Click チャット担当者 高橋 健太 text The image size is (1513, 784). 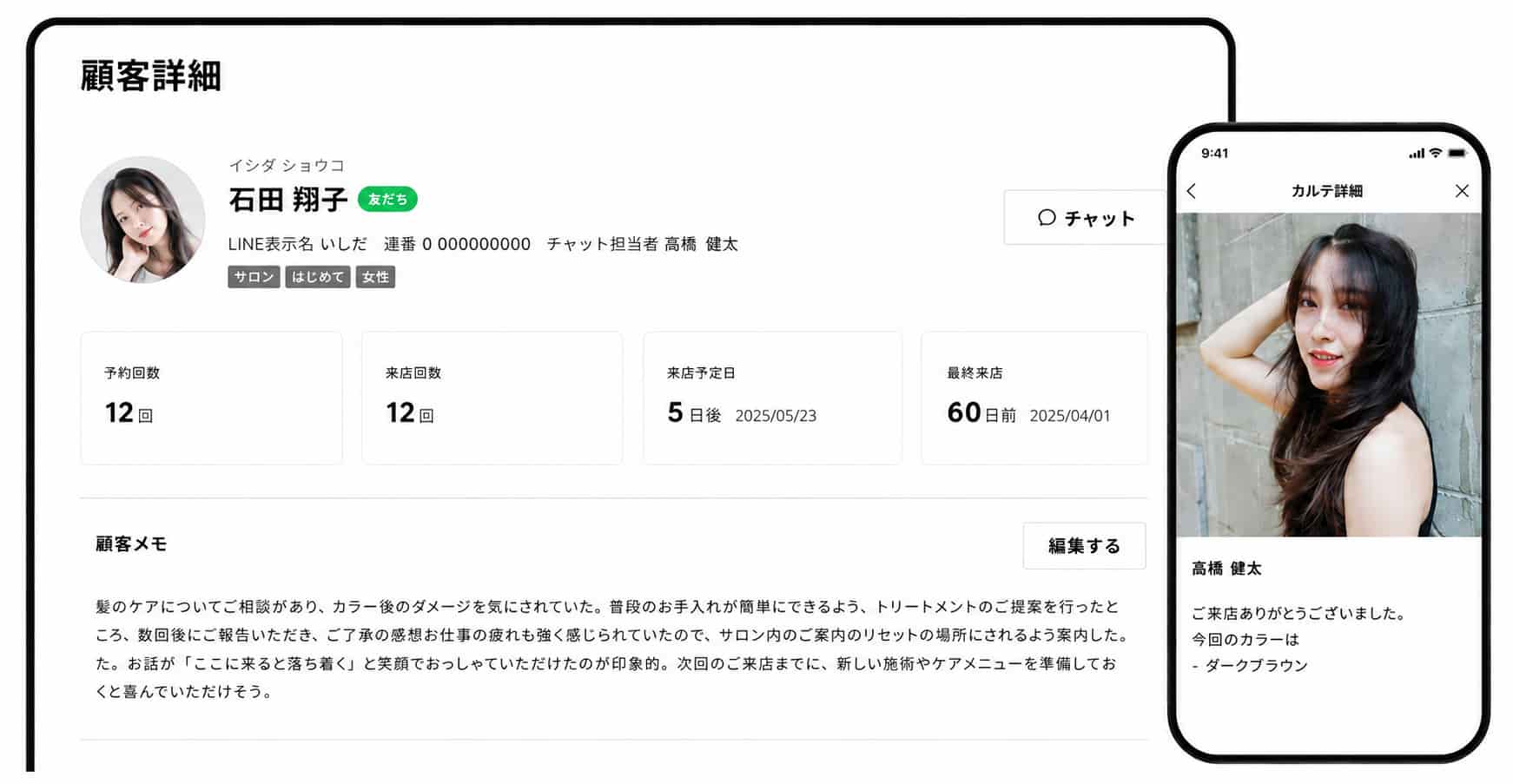(x=642, y=244)
